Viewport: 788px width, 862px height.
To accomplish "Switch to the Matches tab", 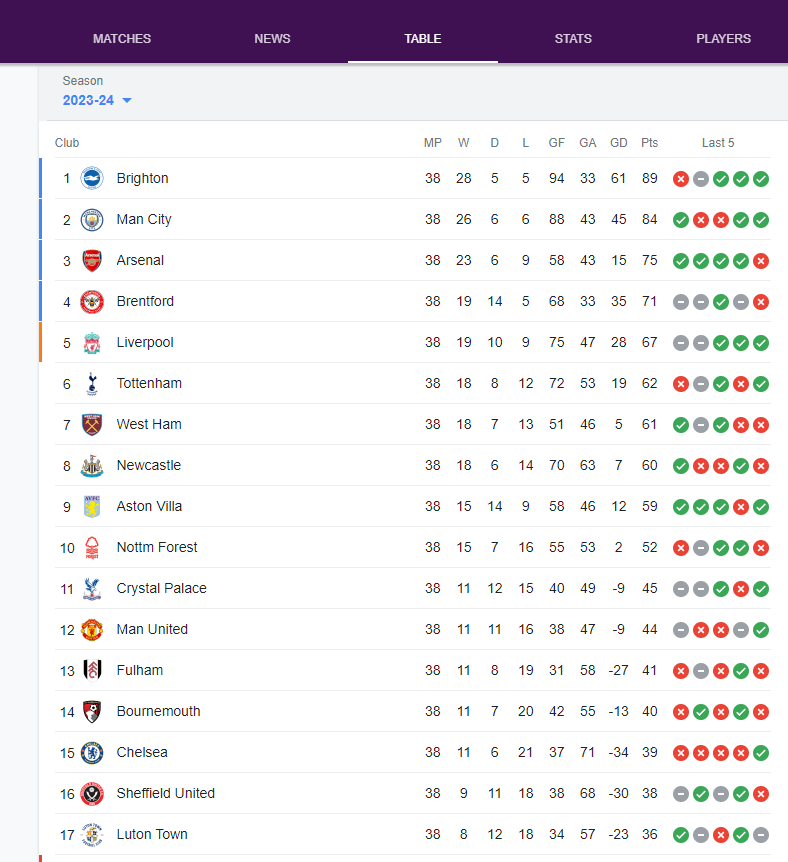I will point(122,38).
